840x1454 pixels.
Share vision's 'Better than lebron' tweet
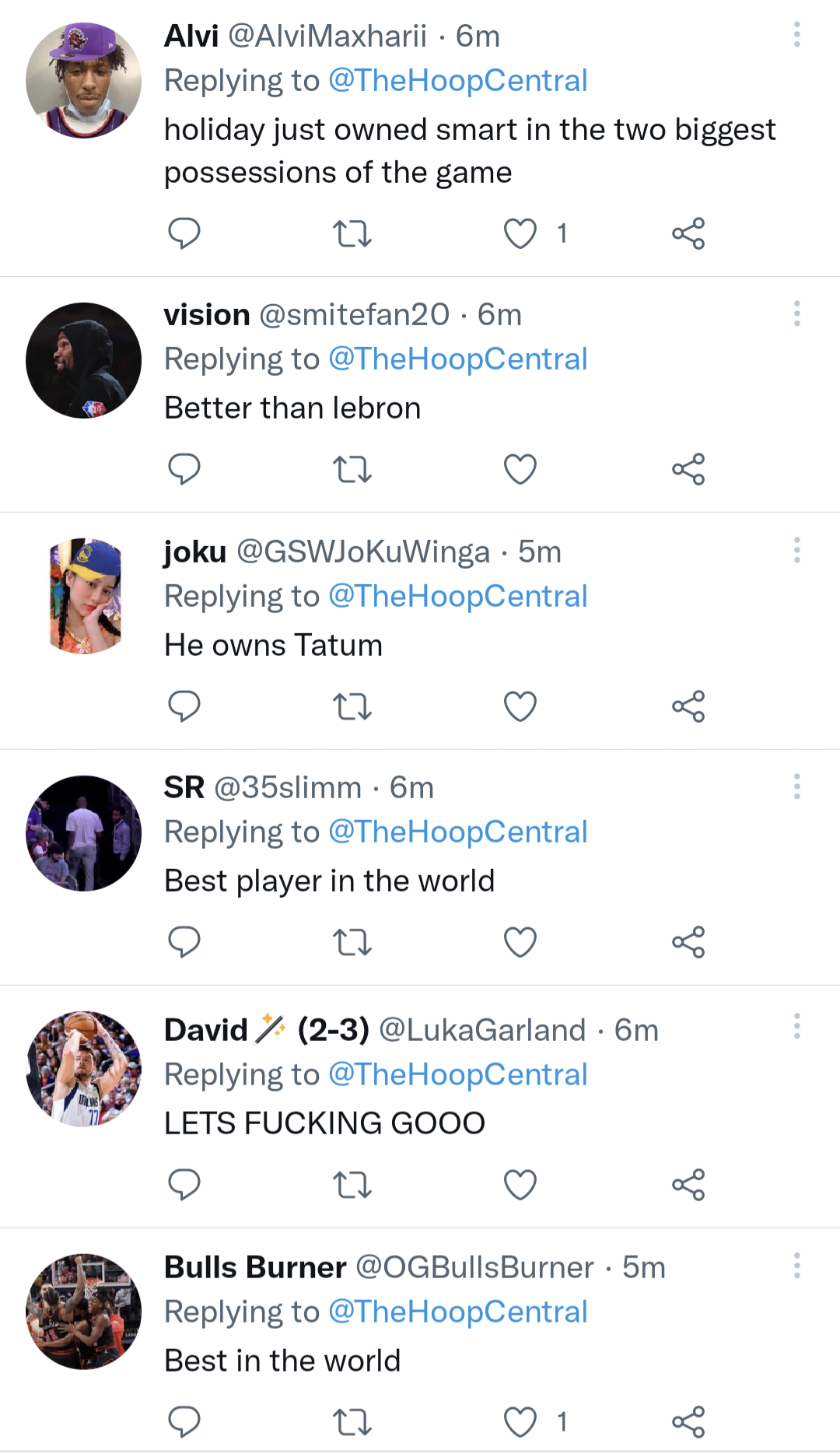[x=688, y=469]
